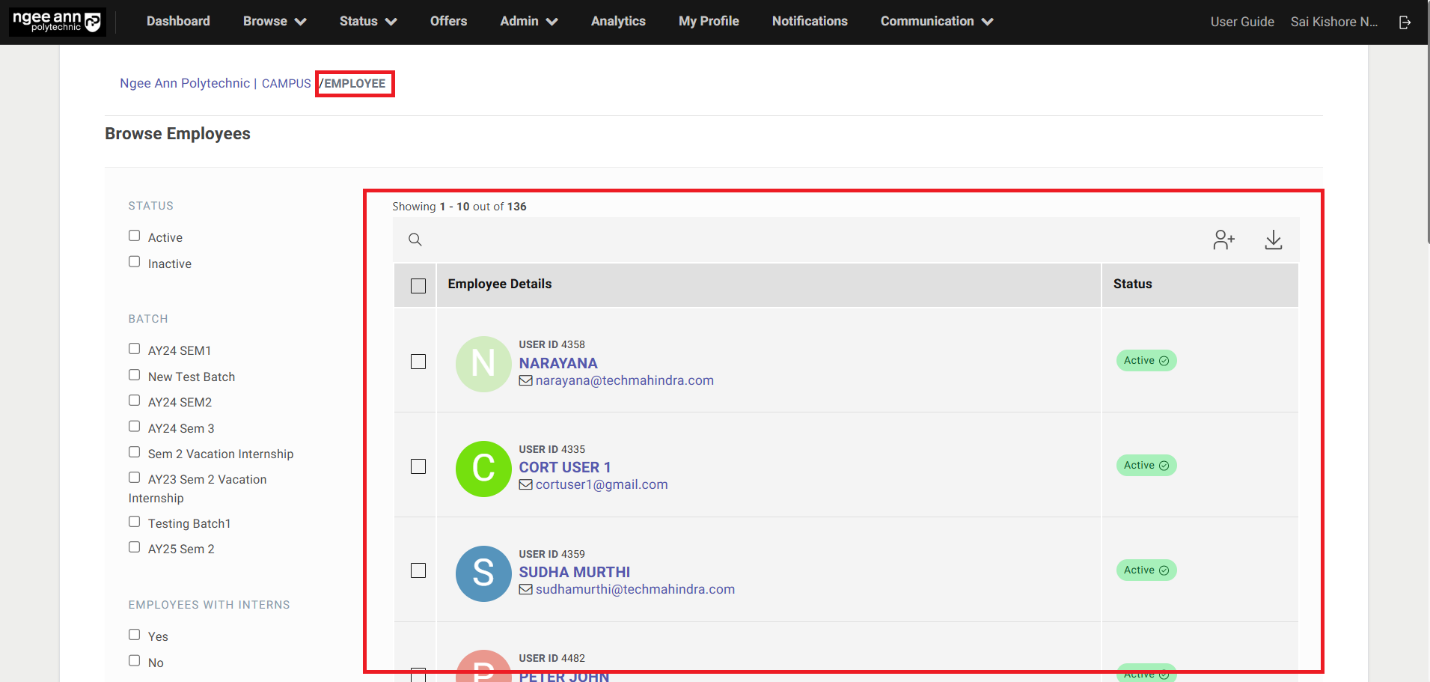Go to the Analytics menu item
The width and height of the screenshot is (1430, 682).
tap(618, 21)
